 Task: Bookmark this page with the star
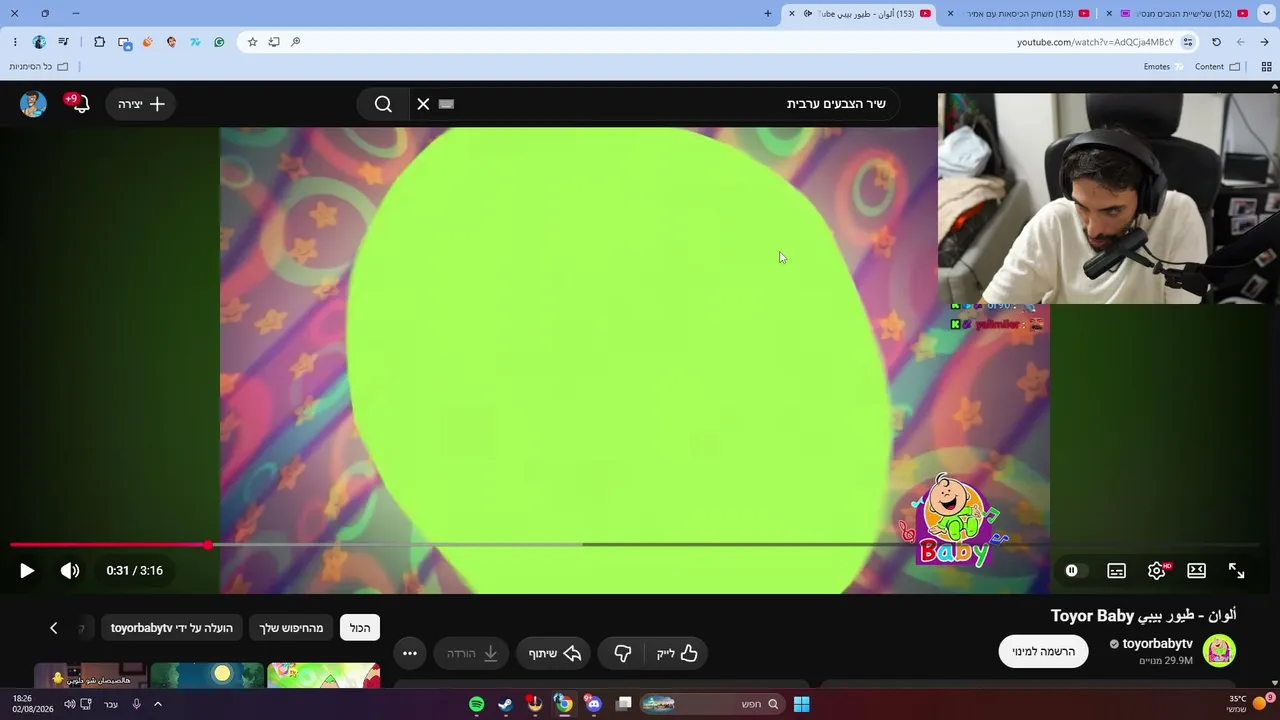(x=252, y=42)
